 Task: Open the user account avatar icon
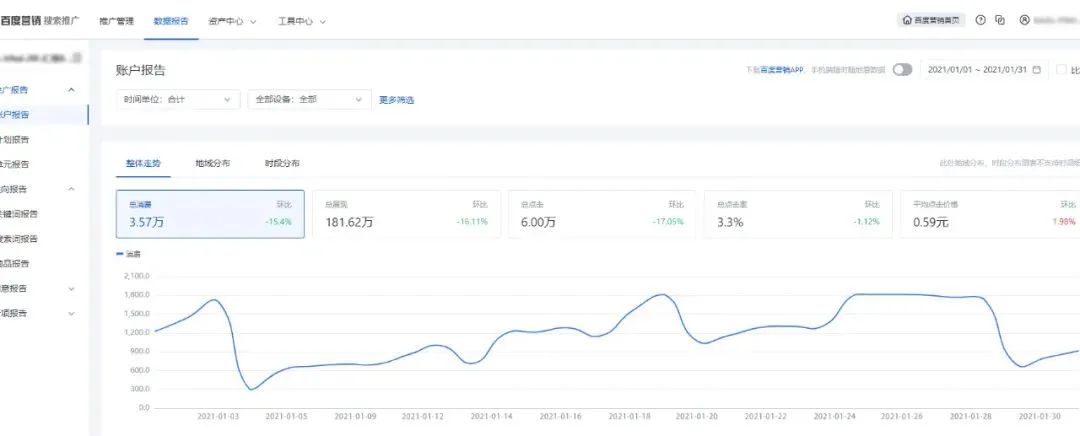pos(1024,20)
